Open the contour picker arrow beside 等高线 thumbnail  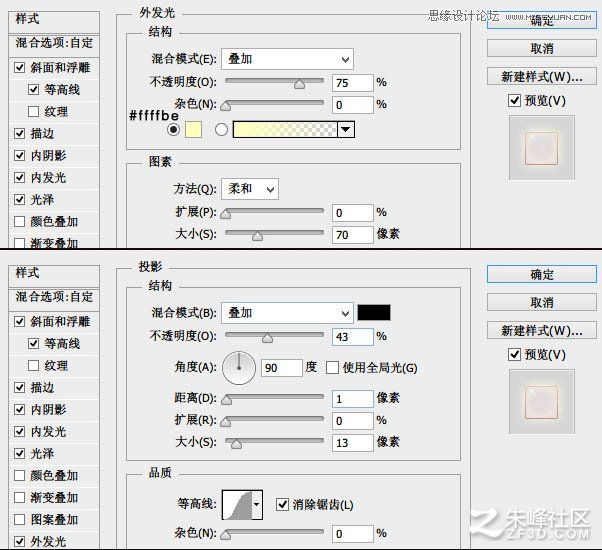(x=257, y=505)
